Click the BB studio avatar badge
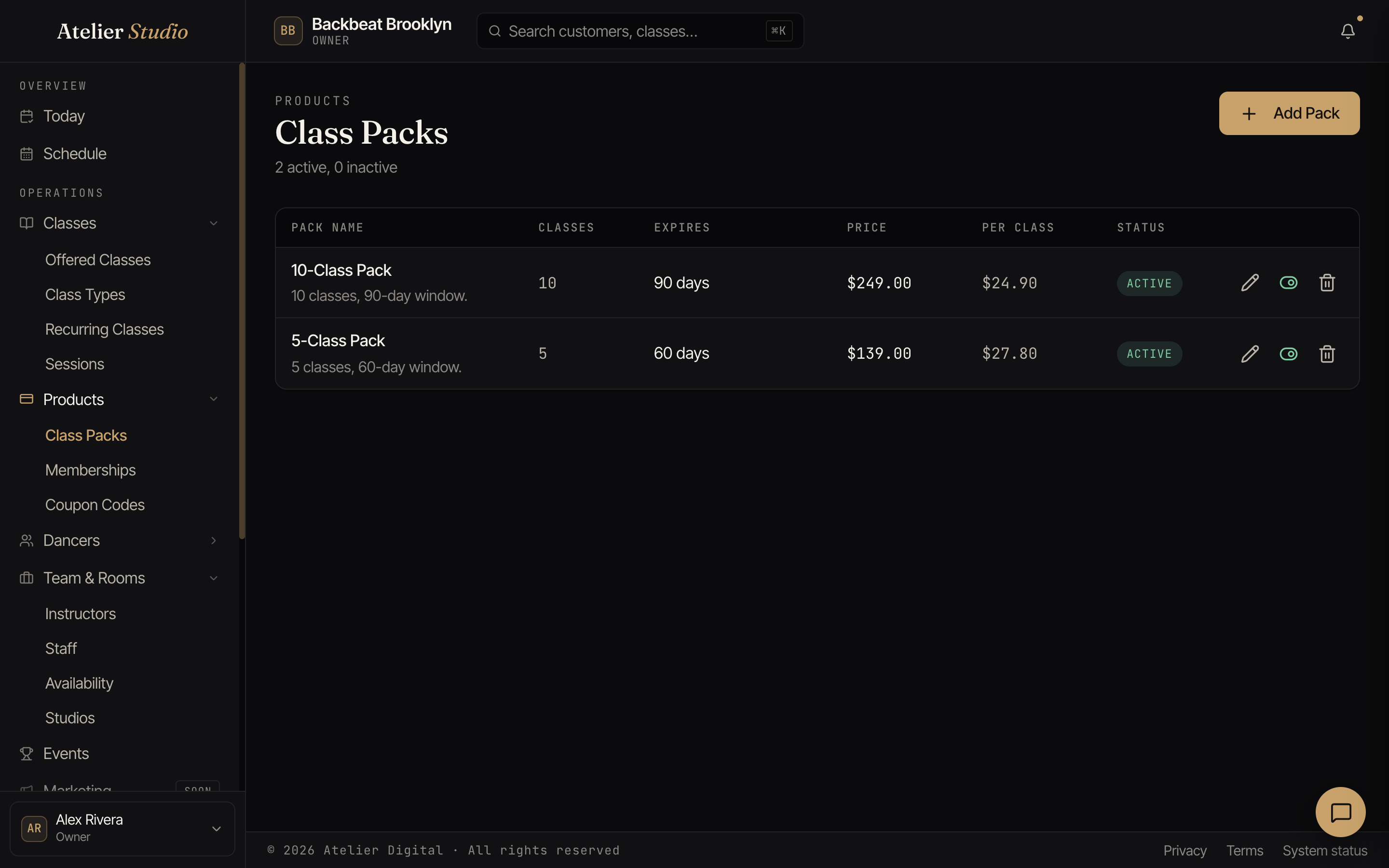 (288, 31)
